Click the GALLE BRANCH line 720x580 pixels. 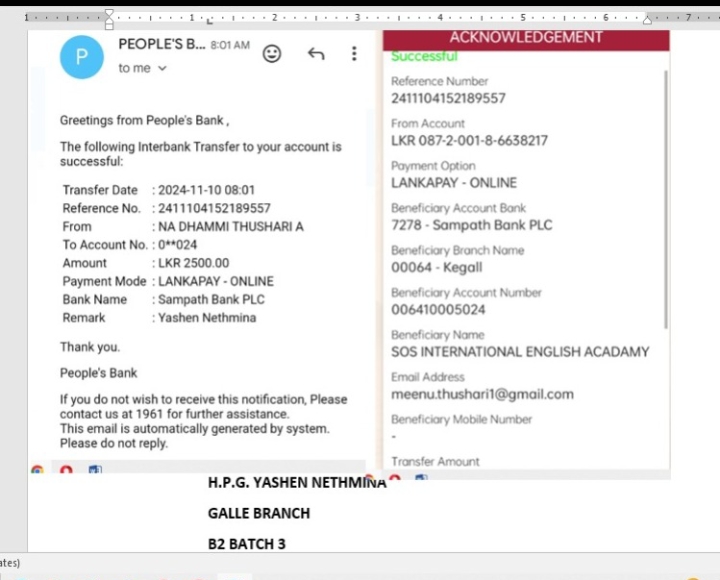(x=259, y=513)
